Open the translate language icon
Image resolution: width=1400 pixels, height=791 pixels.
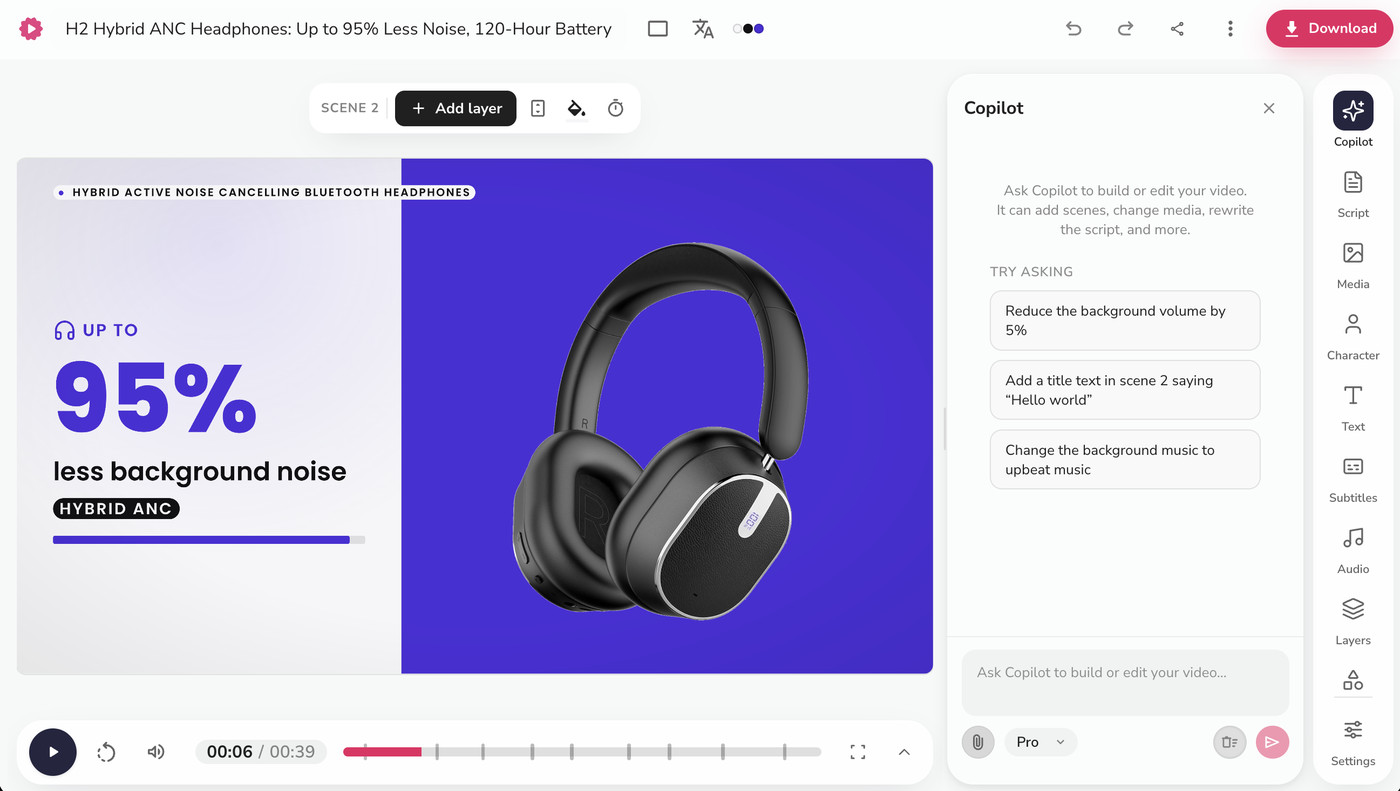coord(703,29)
